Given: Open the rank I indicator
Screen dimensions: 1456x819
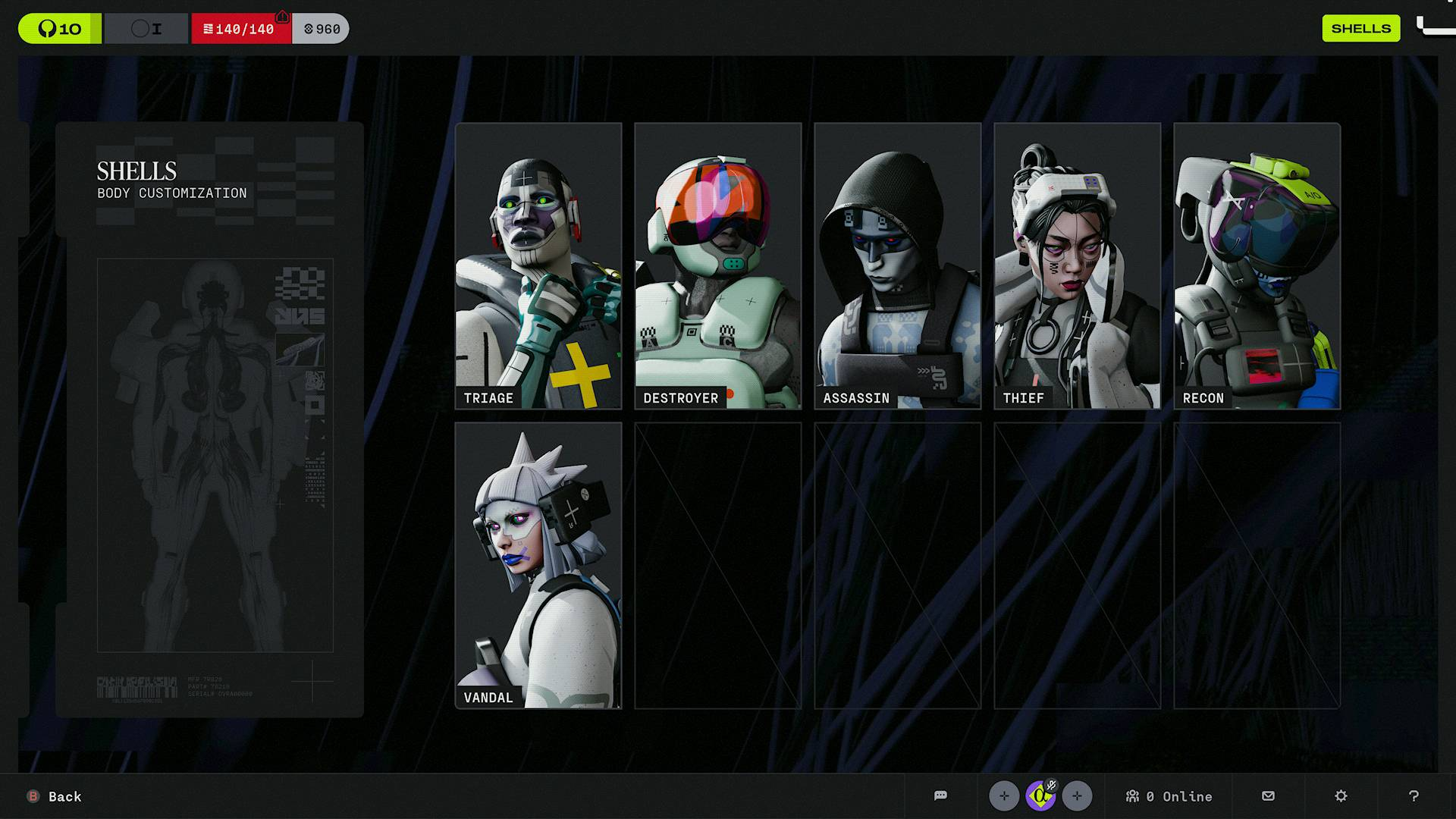Looking at the screenshot, I should point(146,29).
